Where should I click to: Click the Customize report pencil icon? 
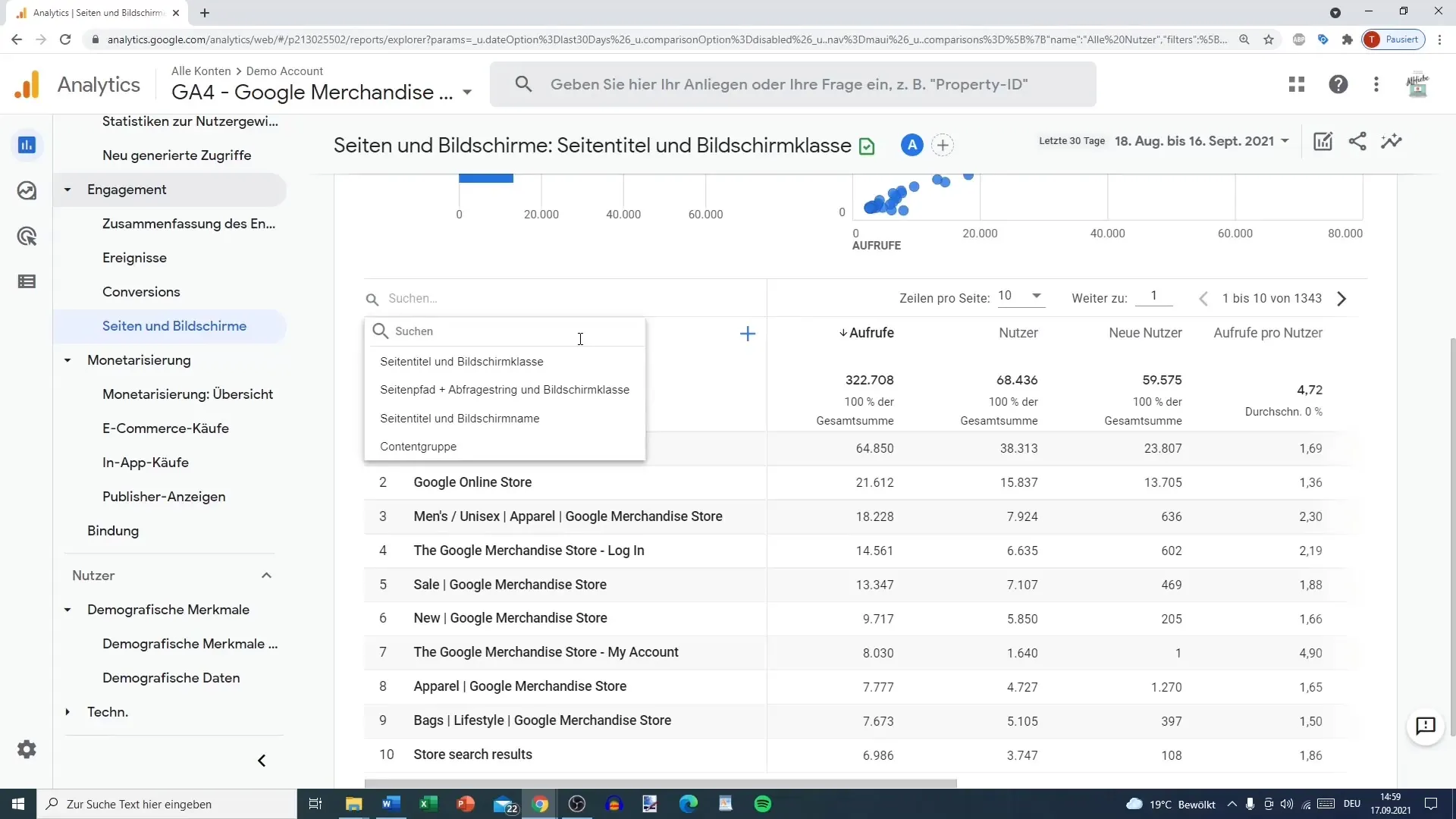(x=1323, y=141)
